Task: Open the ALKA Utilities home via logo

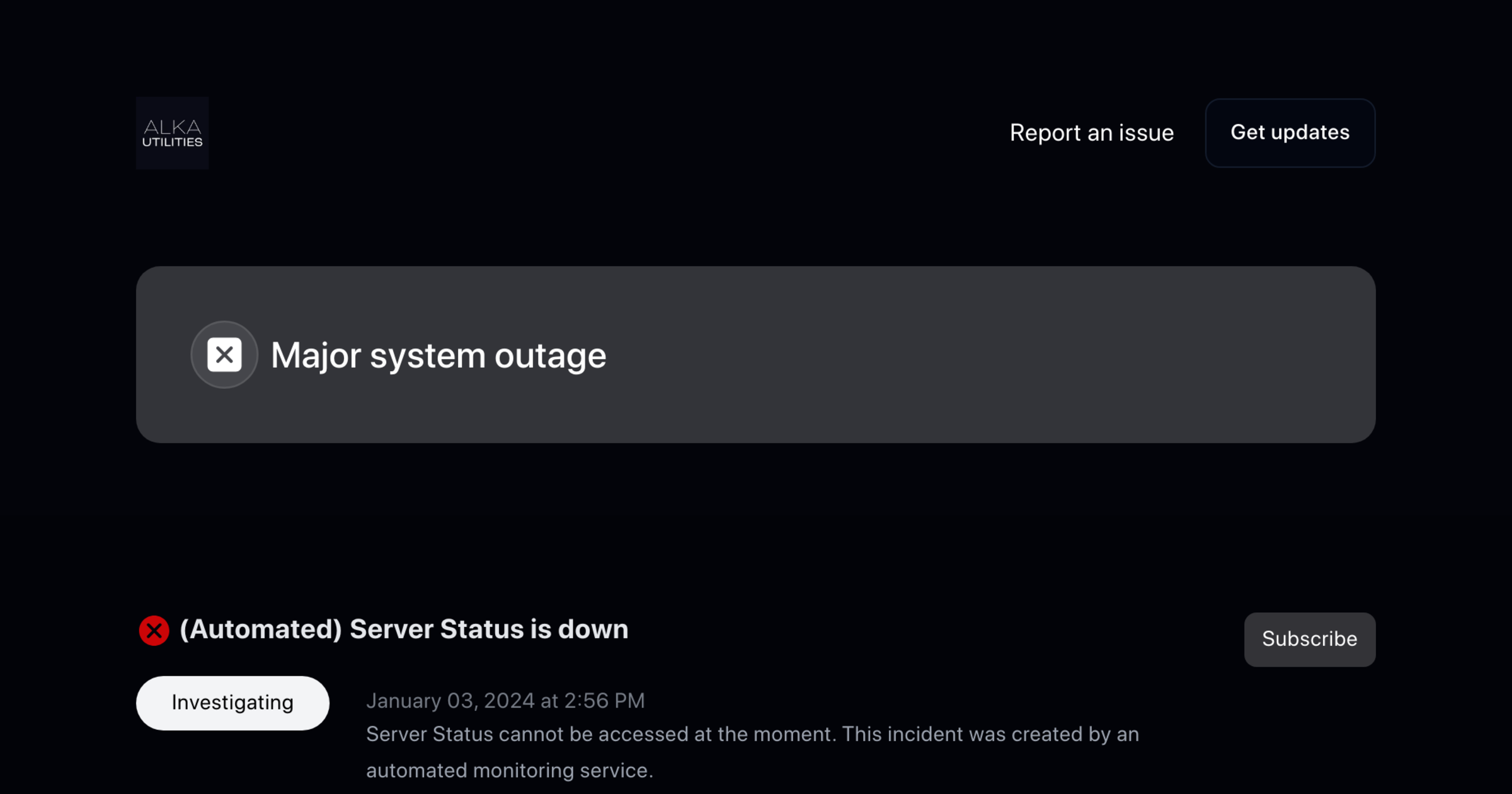Action: pyautogui.click(x=172, y=133)
